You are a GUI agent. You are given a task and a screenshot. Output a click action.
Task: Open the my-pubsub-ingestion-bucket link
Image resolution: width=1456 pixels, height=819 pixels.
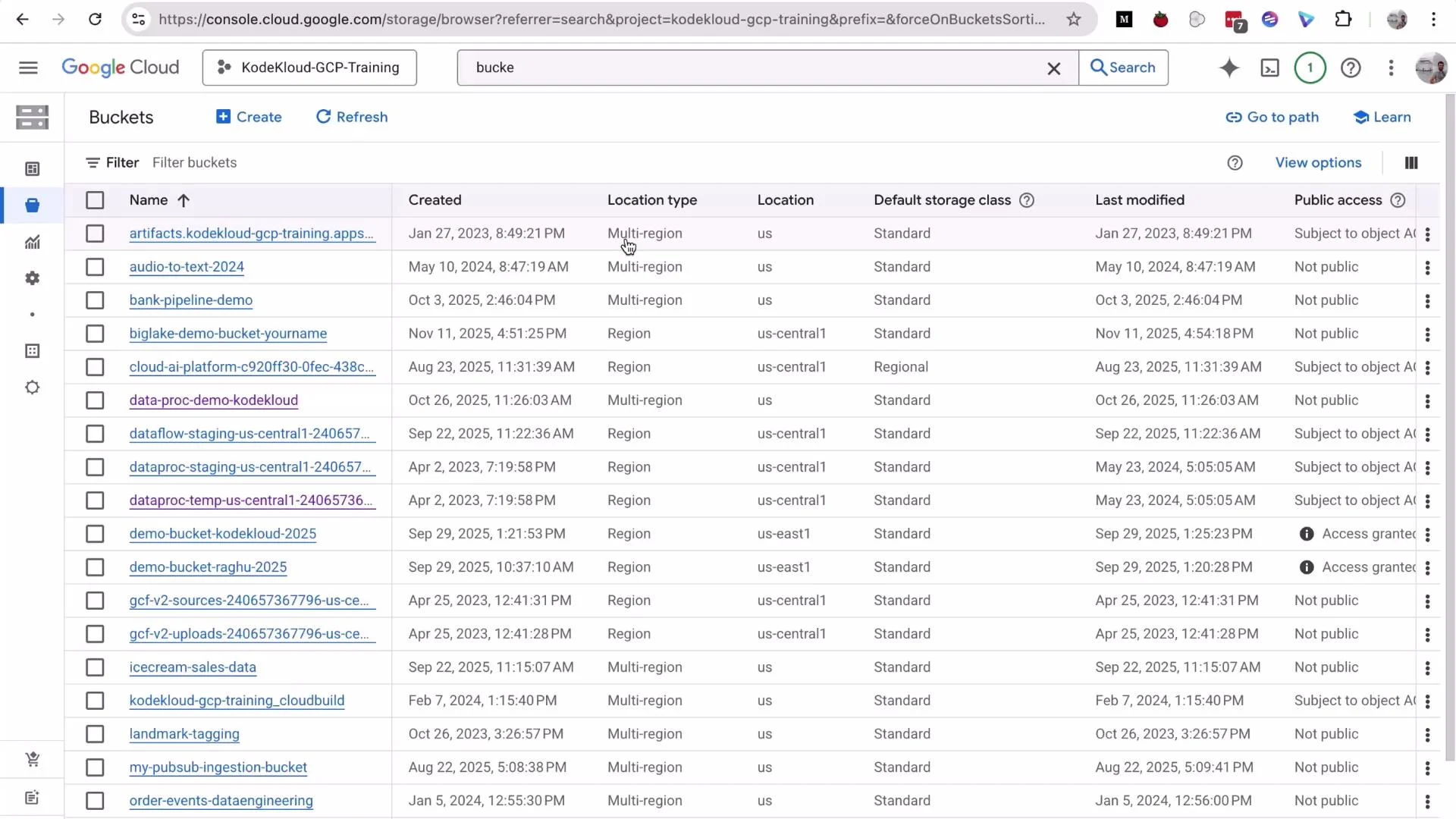[x=218, y=767]
